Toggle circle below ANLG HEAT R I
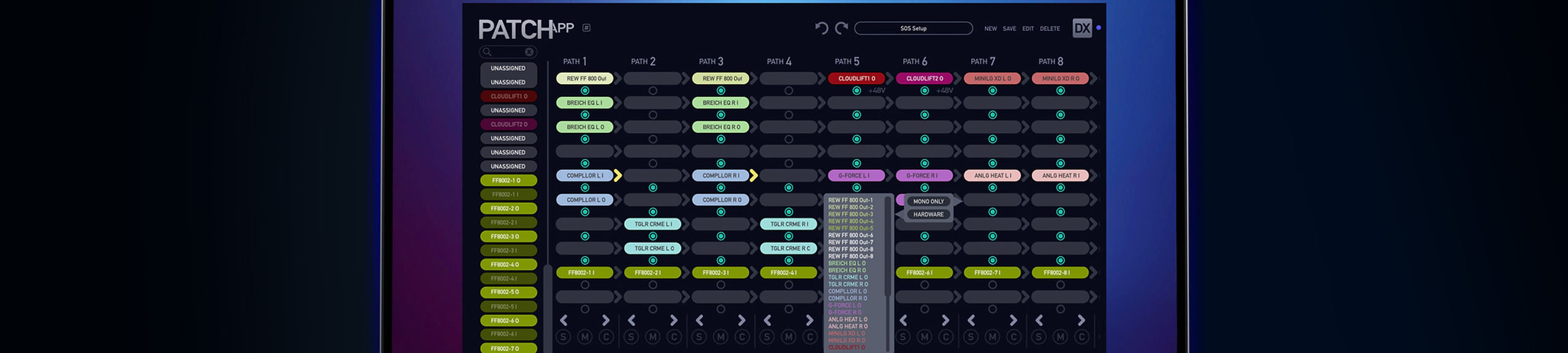The width and height of the screenshot is (1568, 353). pyautogui.click(x=1061, y=188)
